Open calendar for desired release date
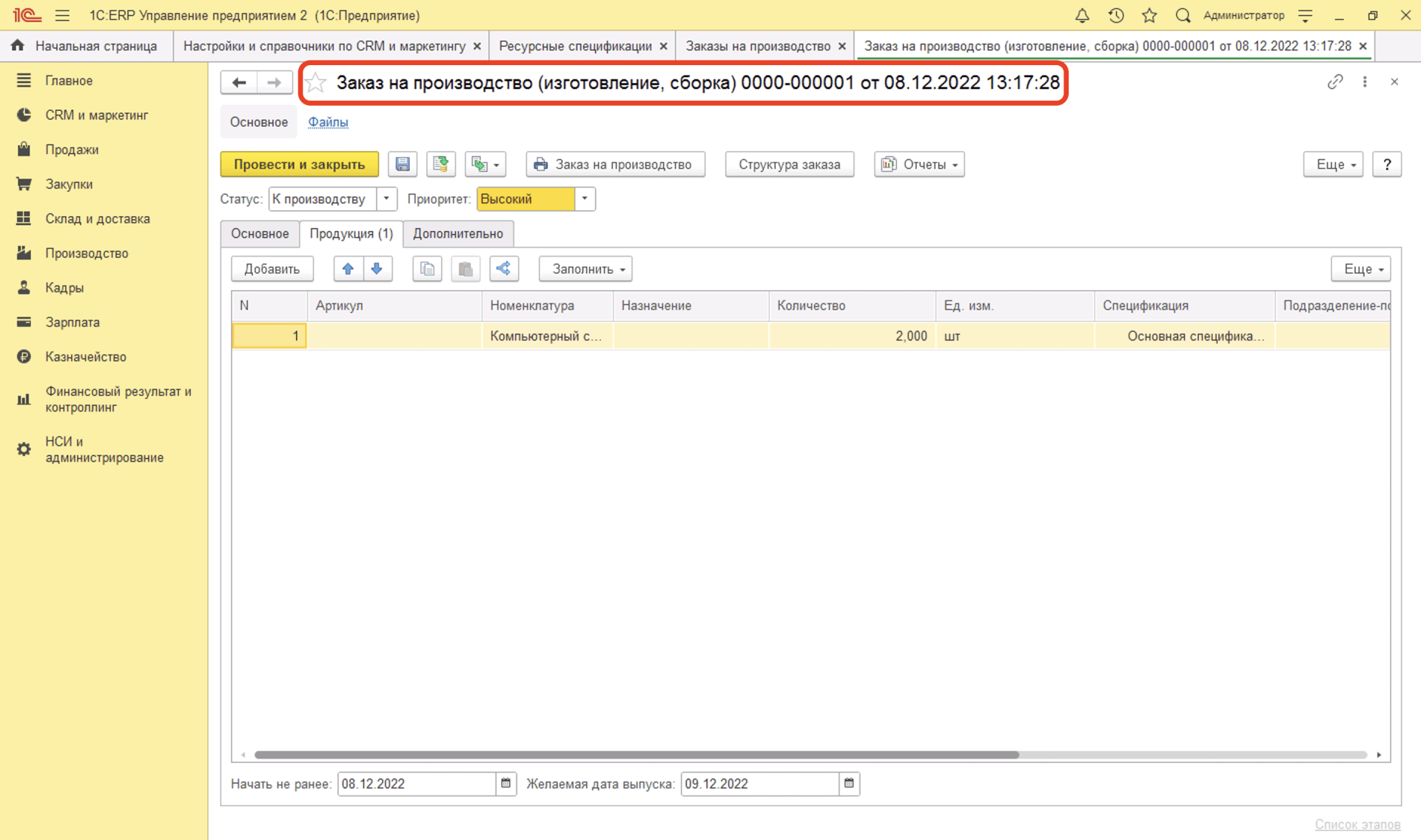This screenshot has height=840, width=1421. (849, 783)
